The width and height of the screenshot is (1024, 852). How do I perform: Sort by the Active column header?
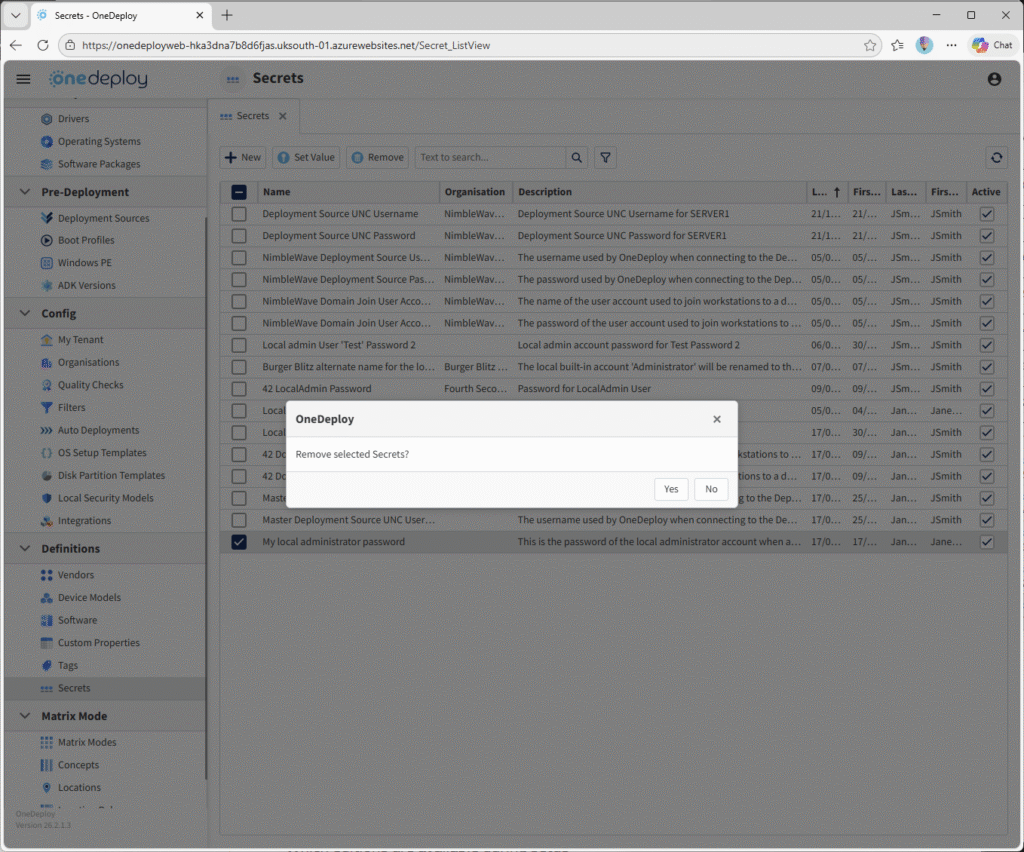pos(985,192)
